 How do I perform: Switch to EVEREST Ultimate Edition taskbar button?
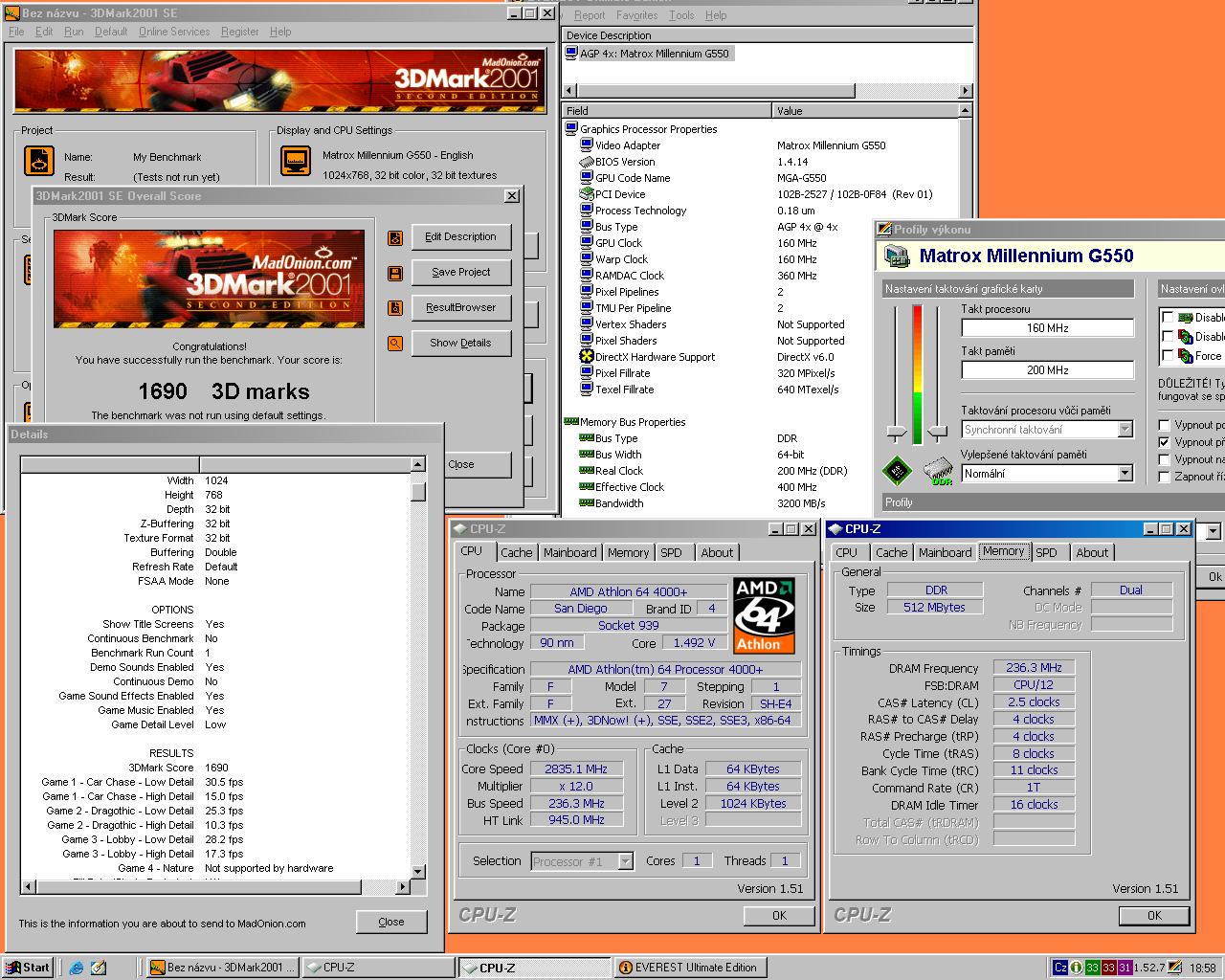coord(691,968)
